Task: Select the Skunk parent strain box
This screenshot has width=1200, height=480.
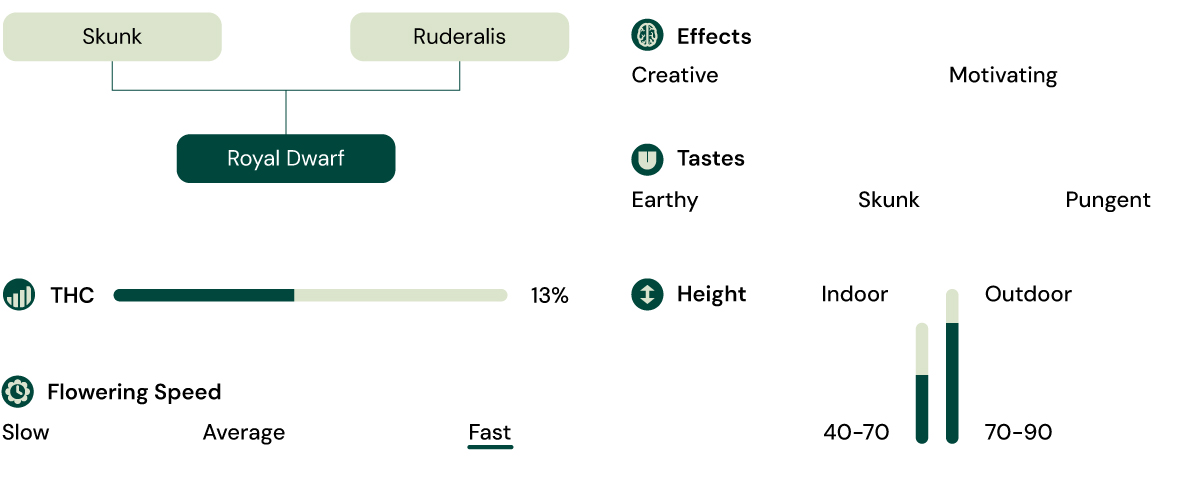Action: tap(112, 37)
